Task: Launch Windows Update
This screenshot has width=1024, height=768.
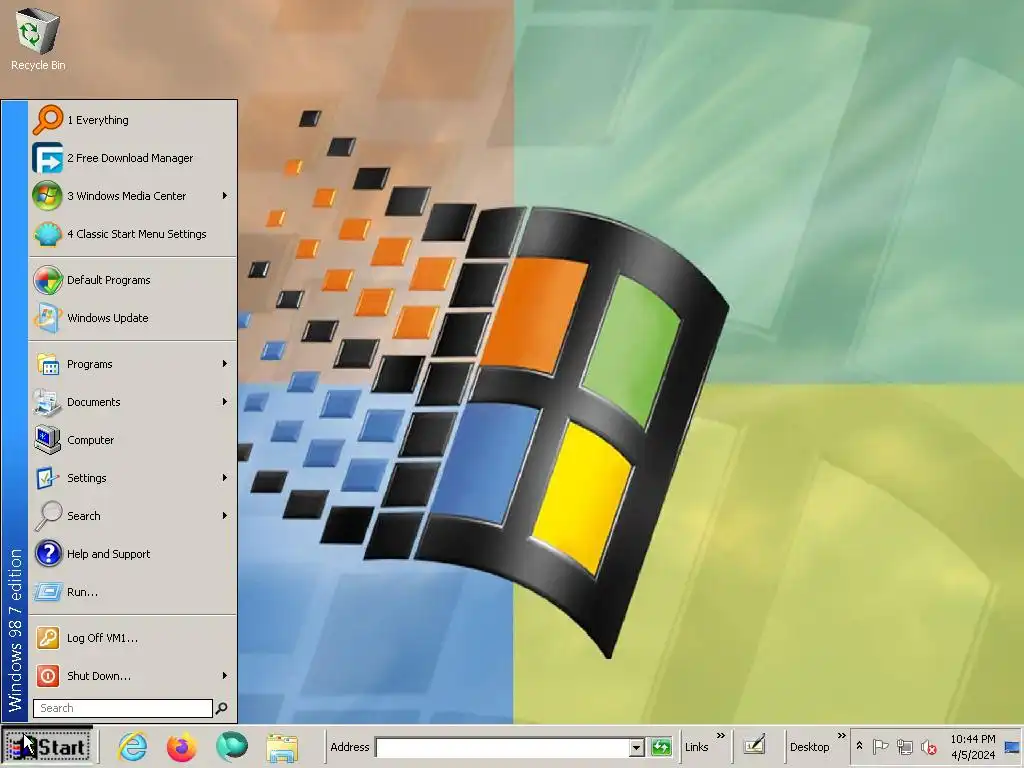Action: (x=133, y=317)
